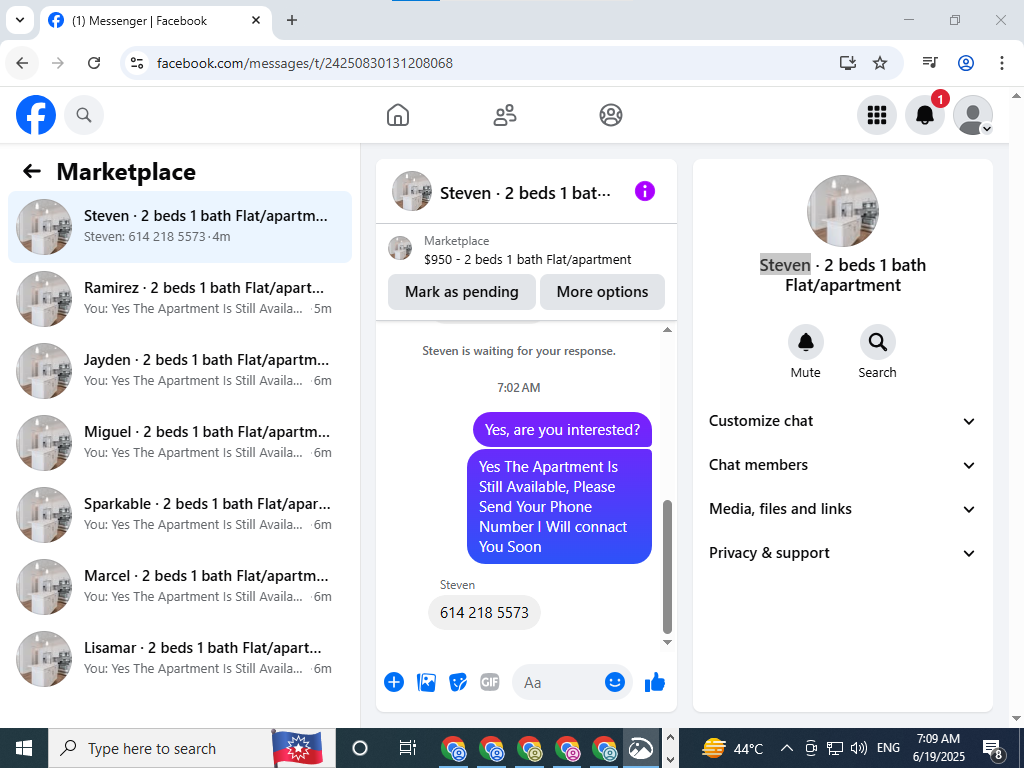Open Task View on the taskbar
The image size is (1024, 768).
click(407, 748)
